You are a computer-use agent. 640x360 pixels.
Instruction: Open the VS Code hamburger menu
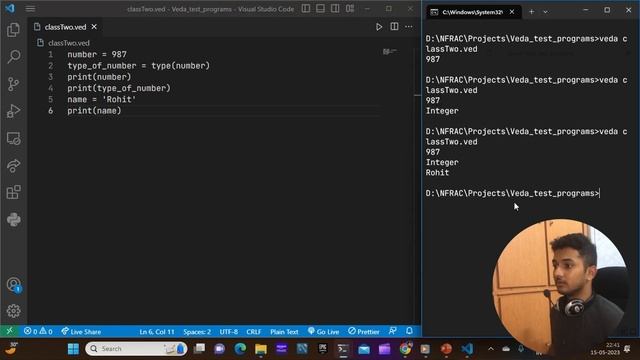[x=30, y=9]
